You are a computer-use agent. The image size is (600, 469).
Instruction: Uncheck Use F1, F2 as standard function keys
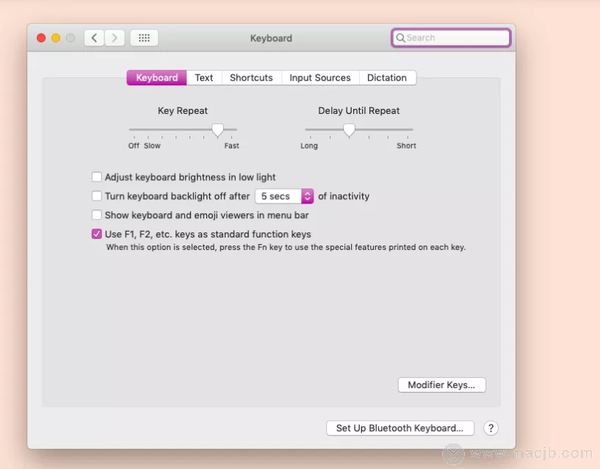(97, 234)
